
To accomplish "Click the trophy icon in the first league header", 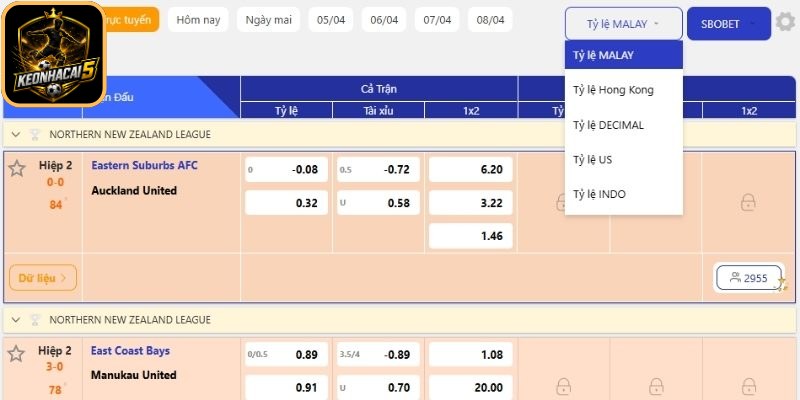I will tap(35, 135).
